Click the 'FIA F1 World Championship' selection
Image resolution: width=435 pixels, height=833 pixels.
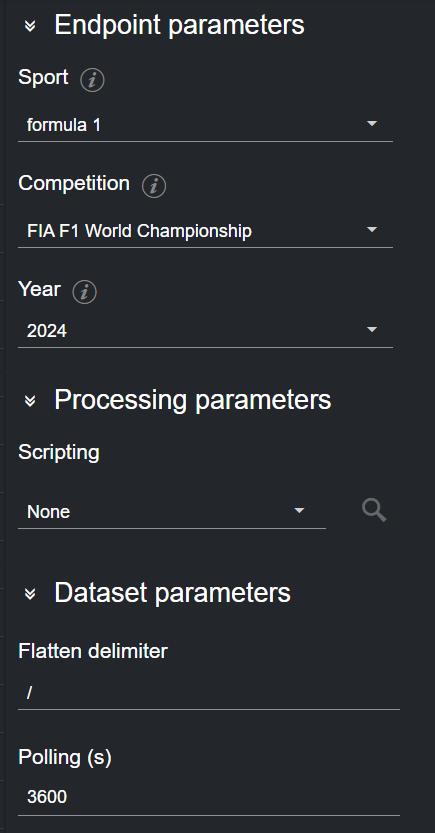139,231
